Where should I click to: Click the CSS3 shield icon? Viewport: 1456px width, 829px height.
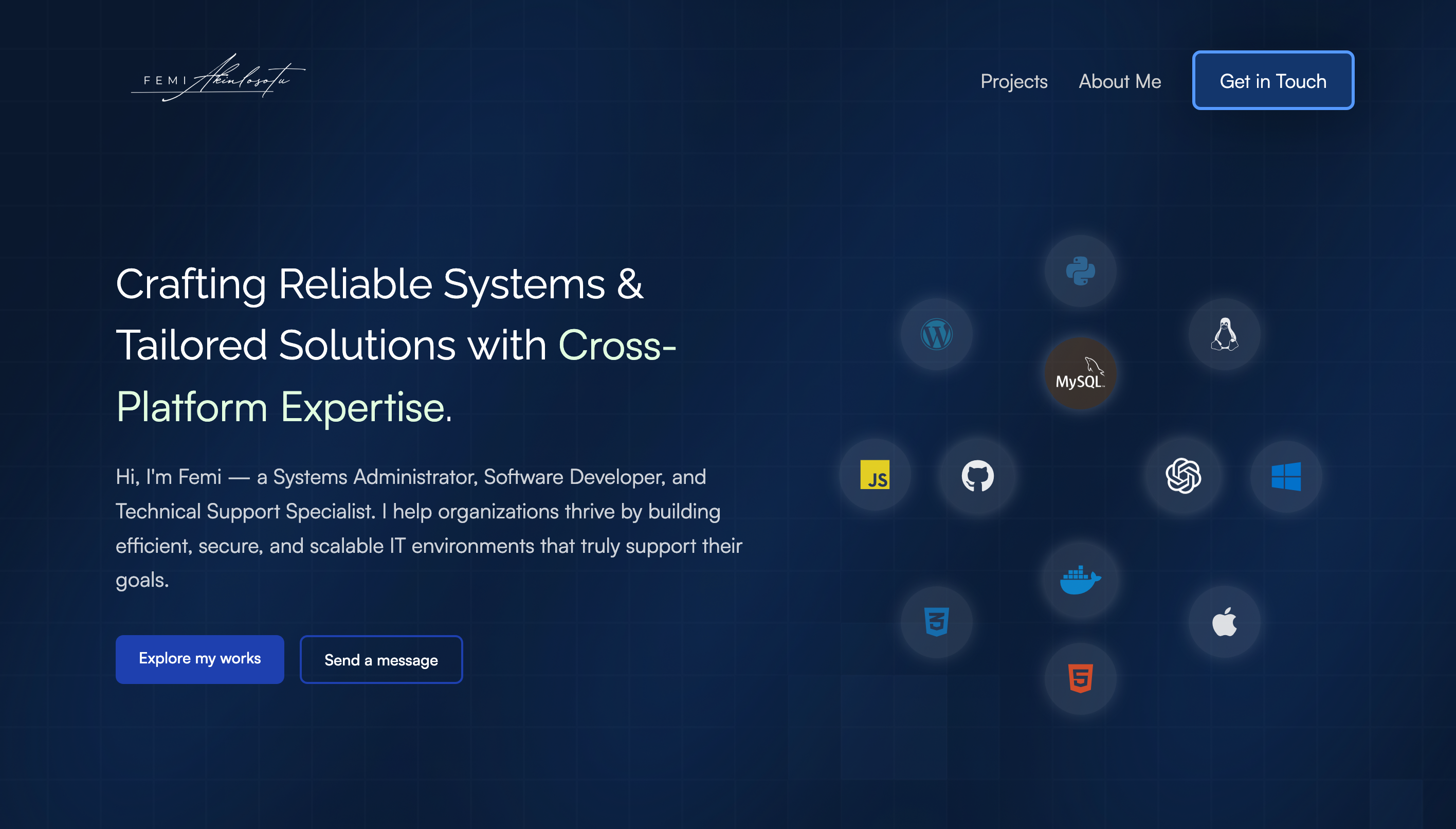tap(936, 622)
